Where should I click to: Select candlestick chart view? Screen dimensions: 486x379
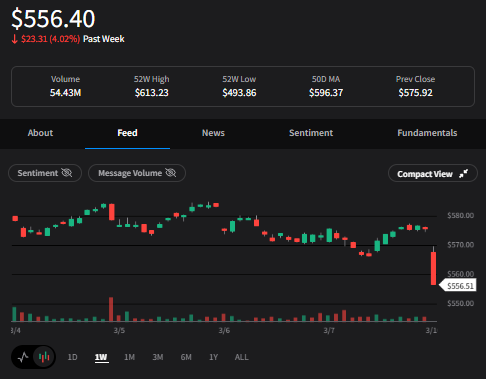[44, 357]
